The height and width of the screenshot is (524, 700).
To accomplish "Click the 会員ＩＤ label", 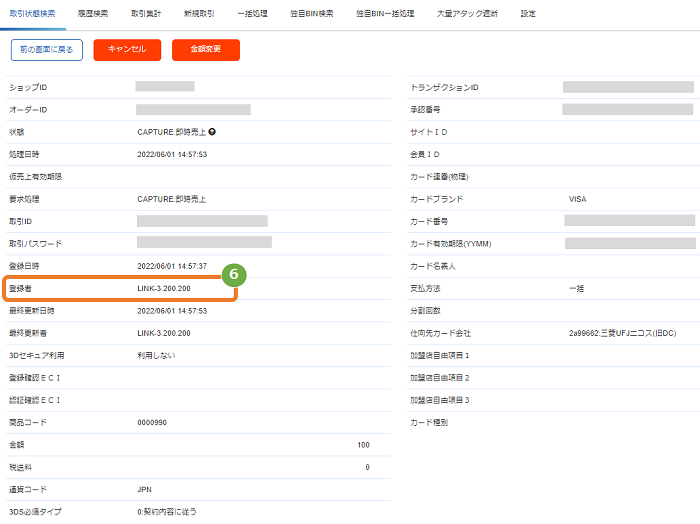I will [425, 154].
